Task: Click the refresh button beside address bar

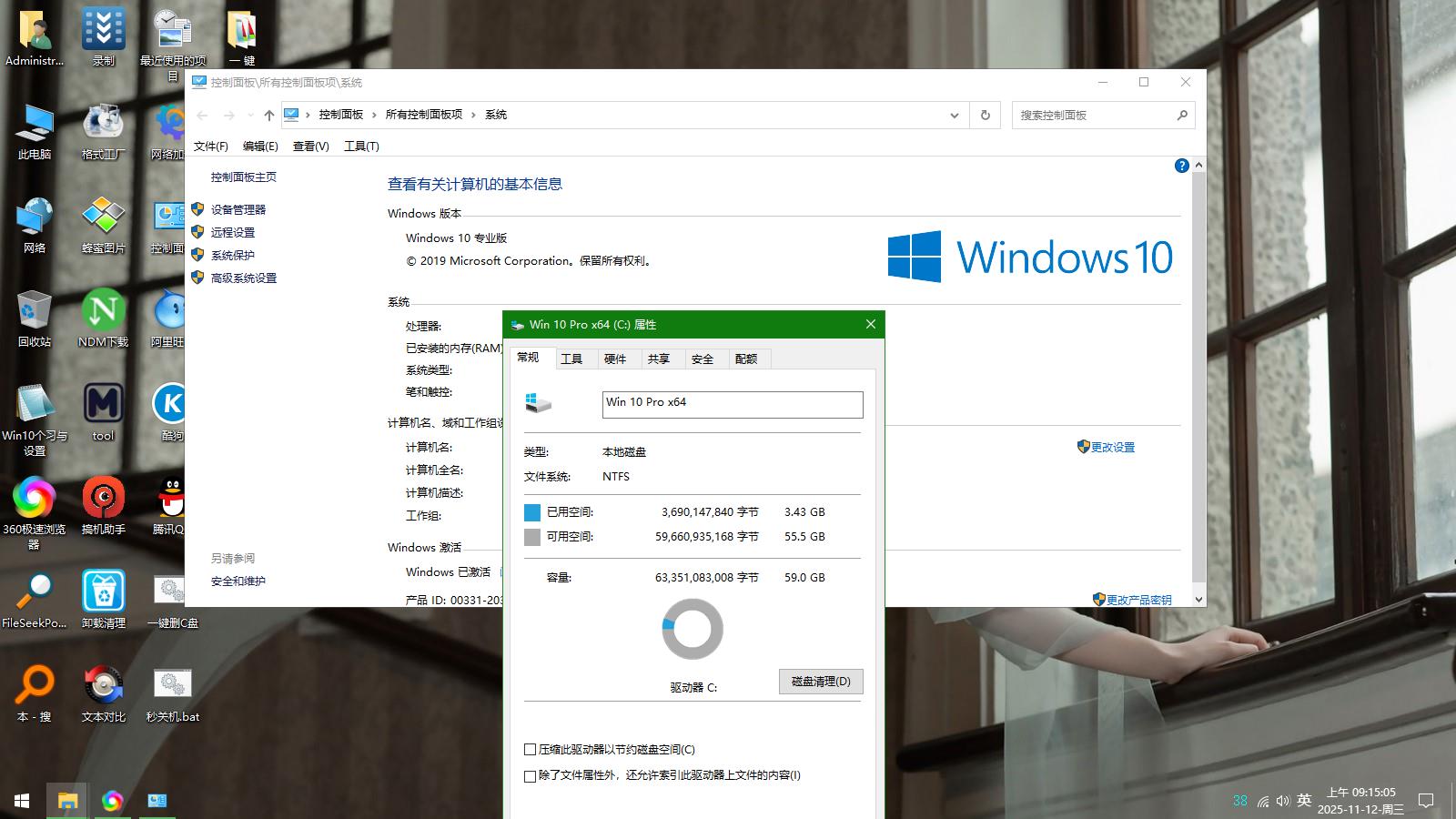Action: pyautogui.click(x=985, y=115)
